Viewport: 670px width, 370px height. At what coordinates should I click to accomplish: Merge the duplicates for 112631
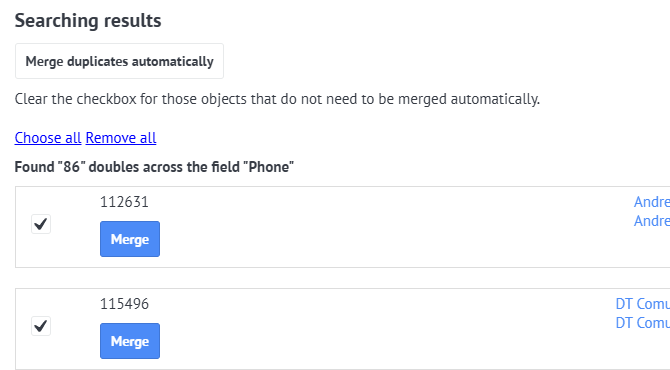(130, 239)
